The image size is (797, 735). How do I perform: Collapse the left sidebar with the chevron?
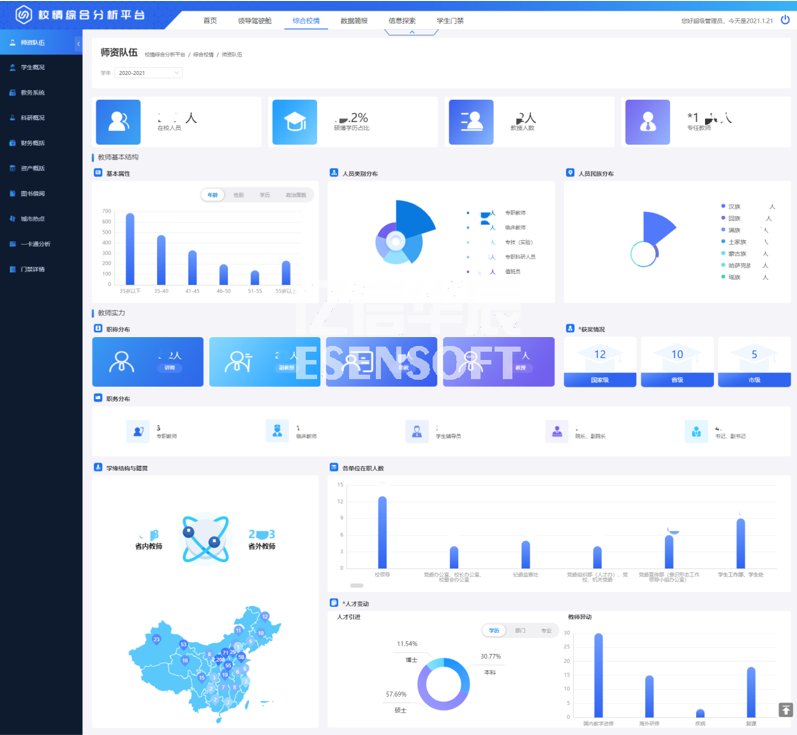(x=78, y=43)
